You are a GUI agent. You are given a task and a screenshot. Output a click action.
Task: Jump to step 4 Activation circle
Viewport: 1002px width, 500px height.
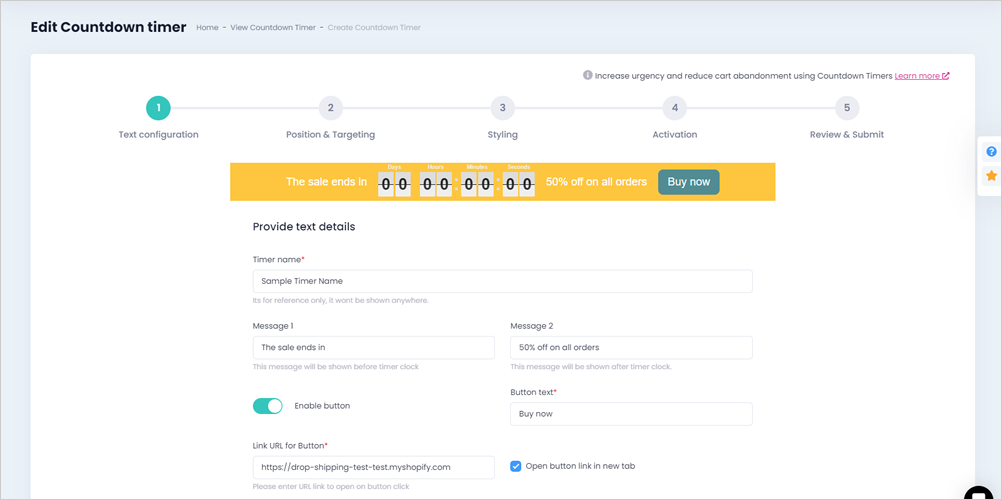click(x=675, y=108)
